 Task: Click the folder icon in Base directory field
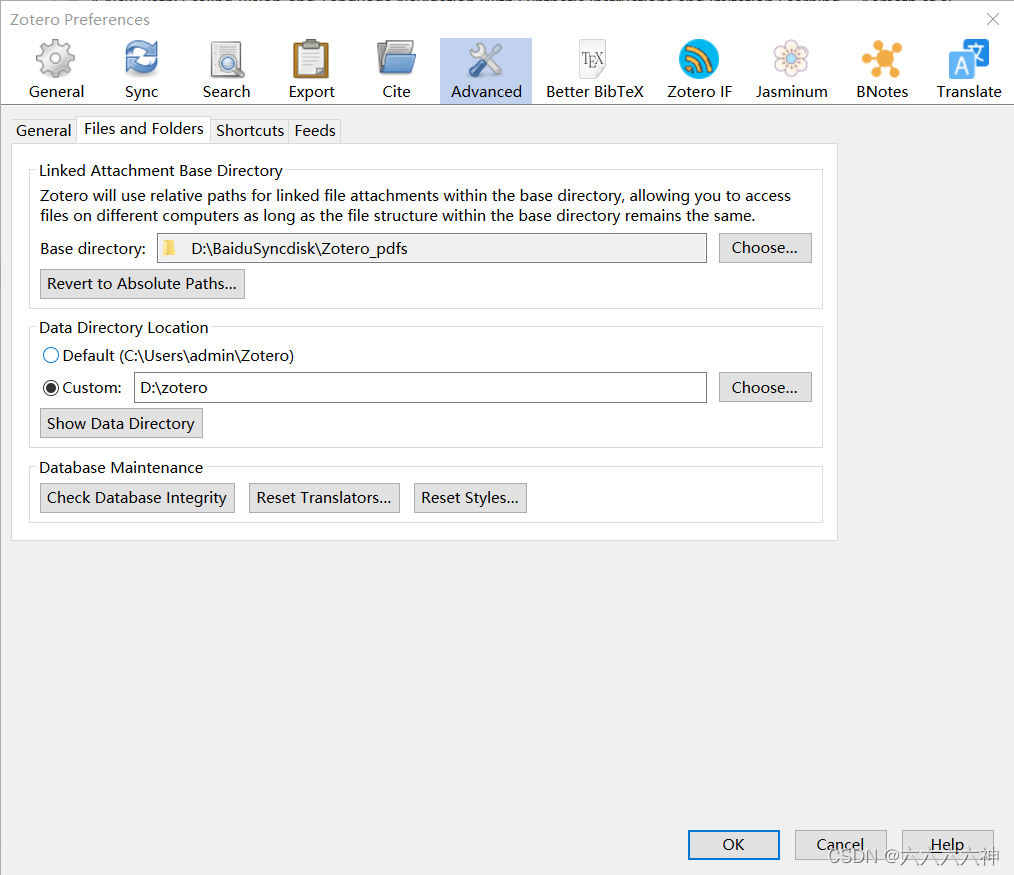170,248
